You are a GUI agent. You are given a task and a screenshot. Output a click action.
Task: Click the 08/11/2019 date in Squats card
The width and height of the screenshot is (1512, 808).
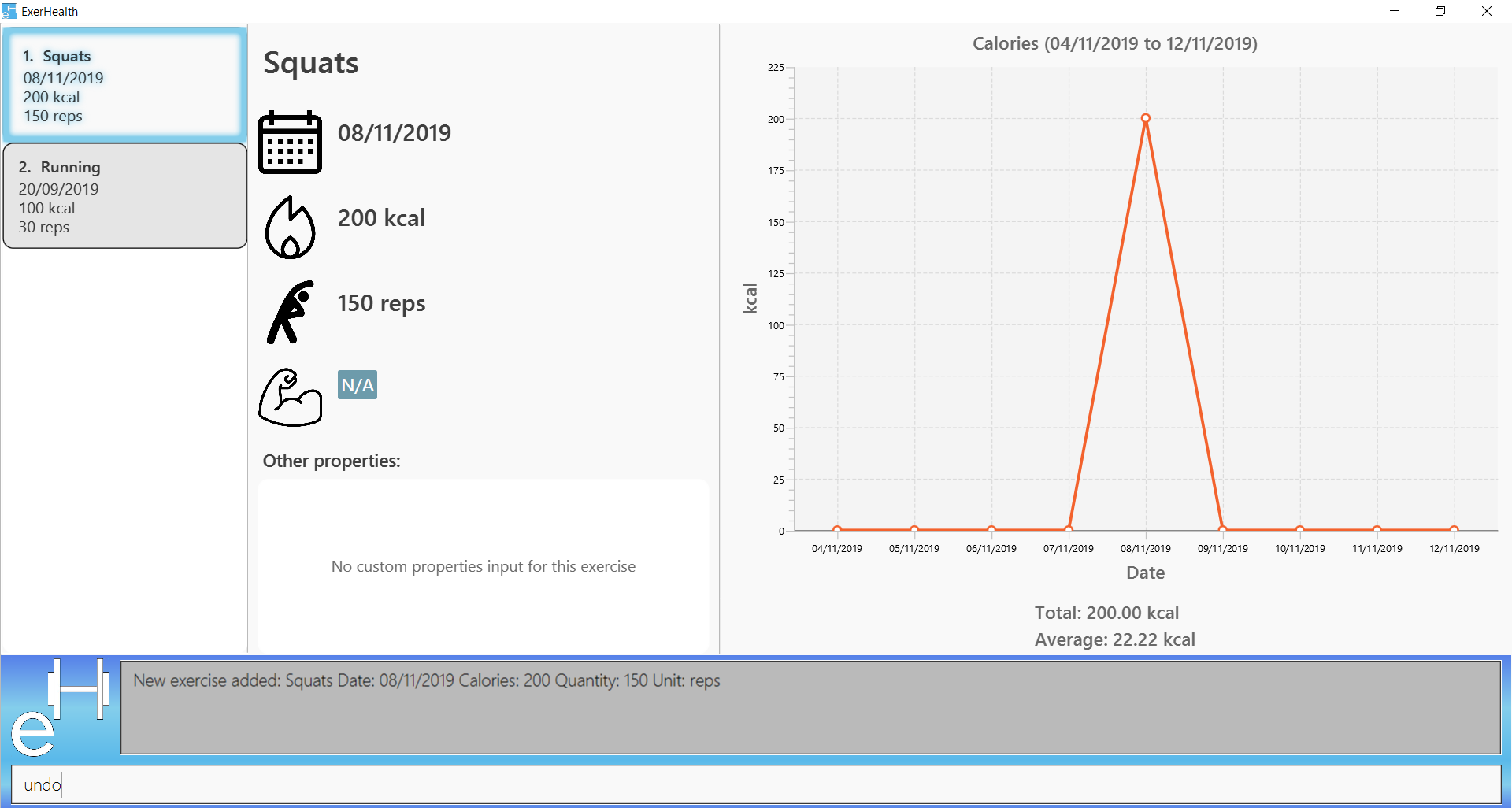point(64,78)
